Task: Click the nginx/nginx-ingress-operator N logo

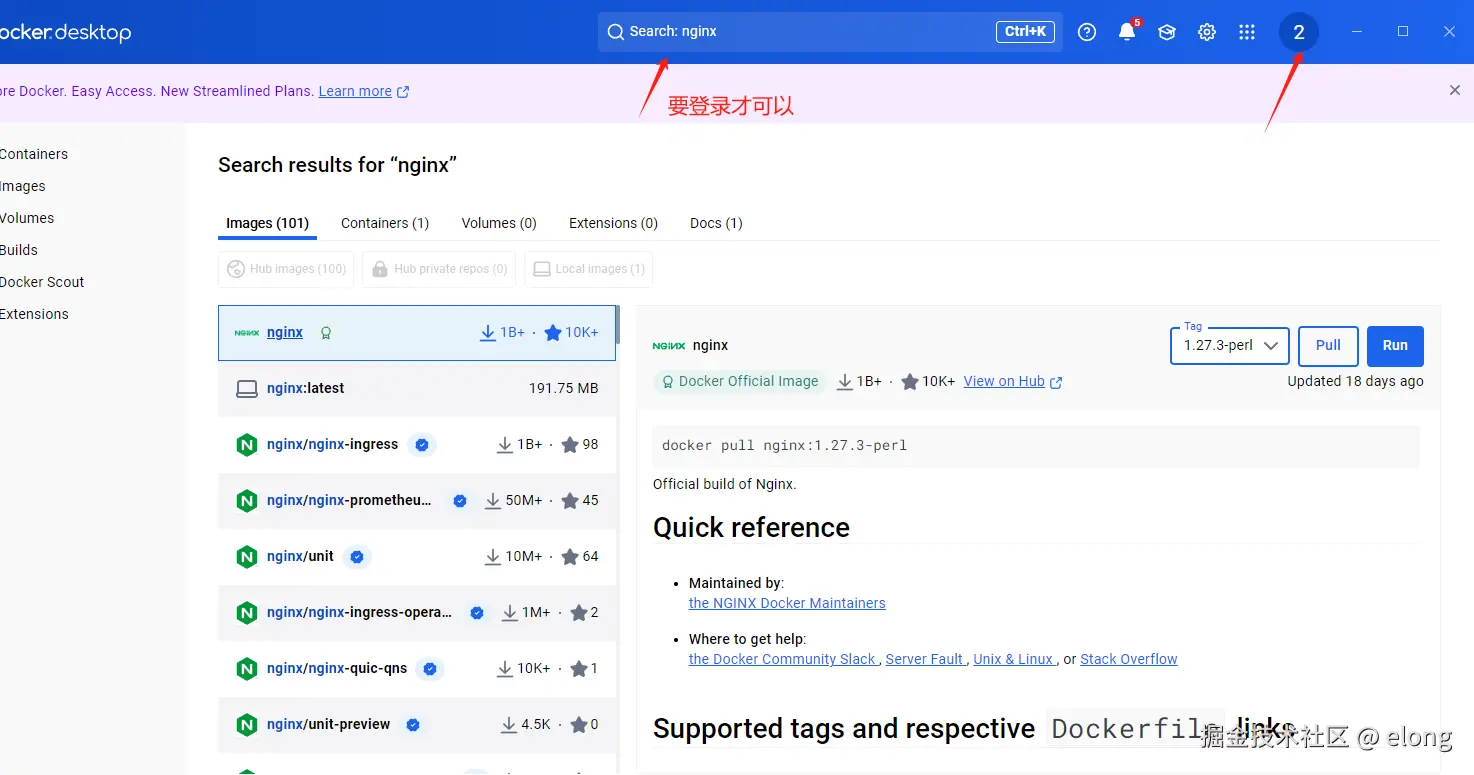Action: coord(247,613)
